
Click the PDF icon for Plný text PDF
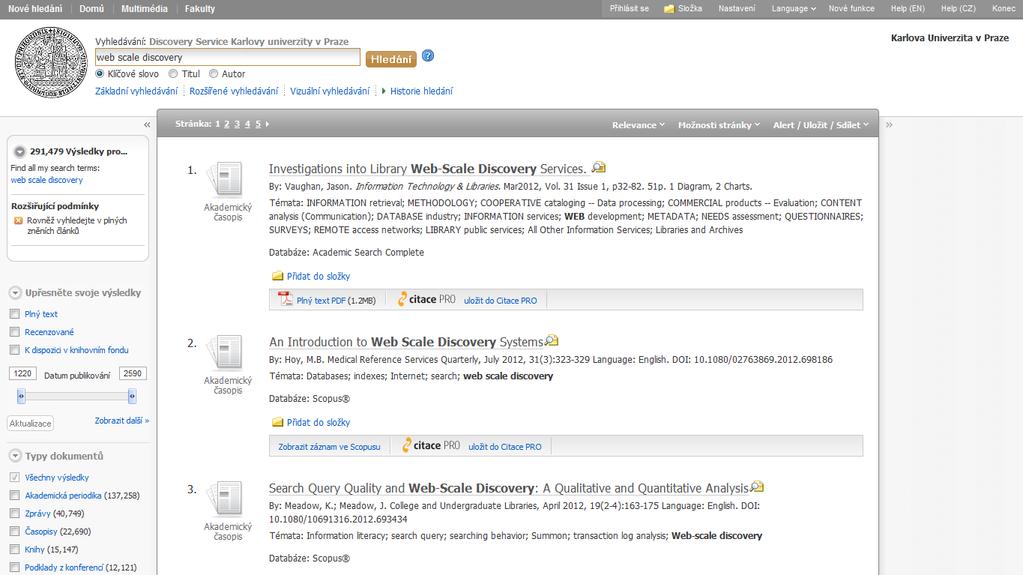[x=285, y=299]
